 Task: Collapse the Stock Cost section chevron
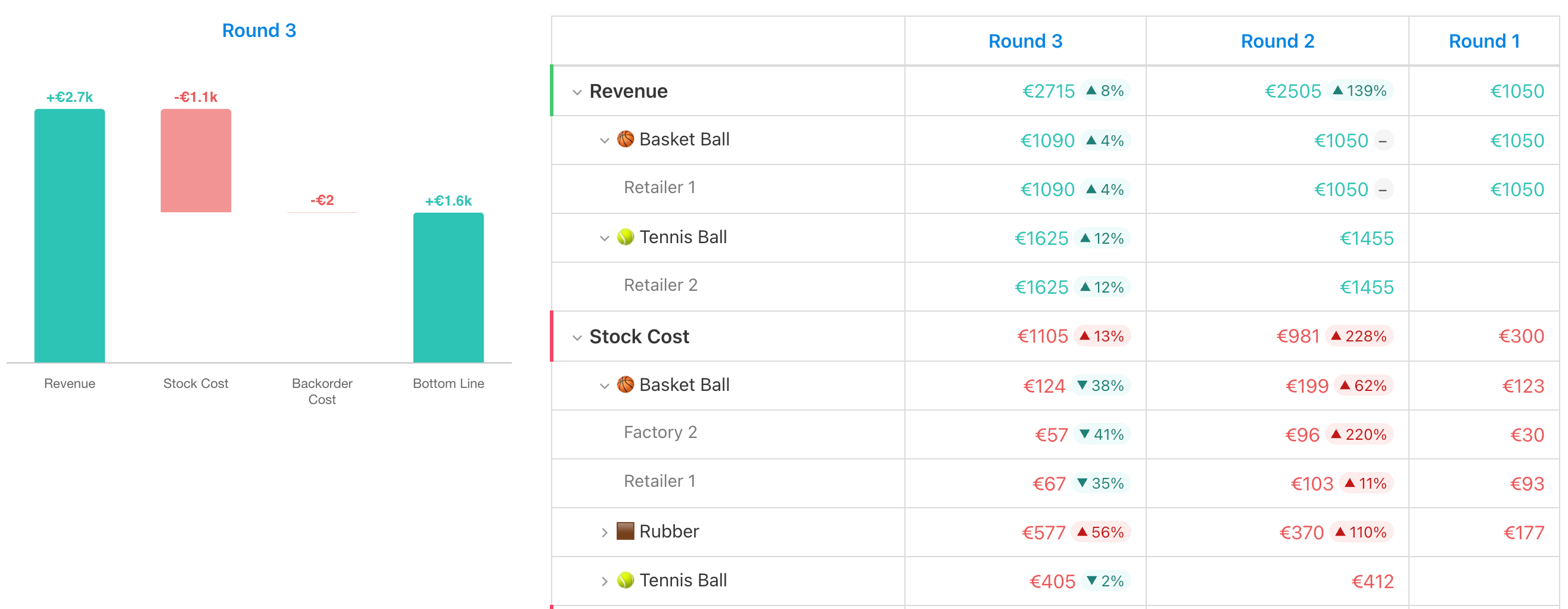click(577, 337)
